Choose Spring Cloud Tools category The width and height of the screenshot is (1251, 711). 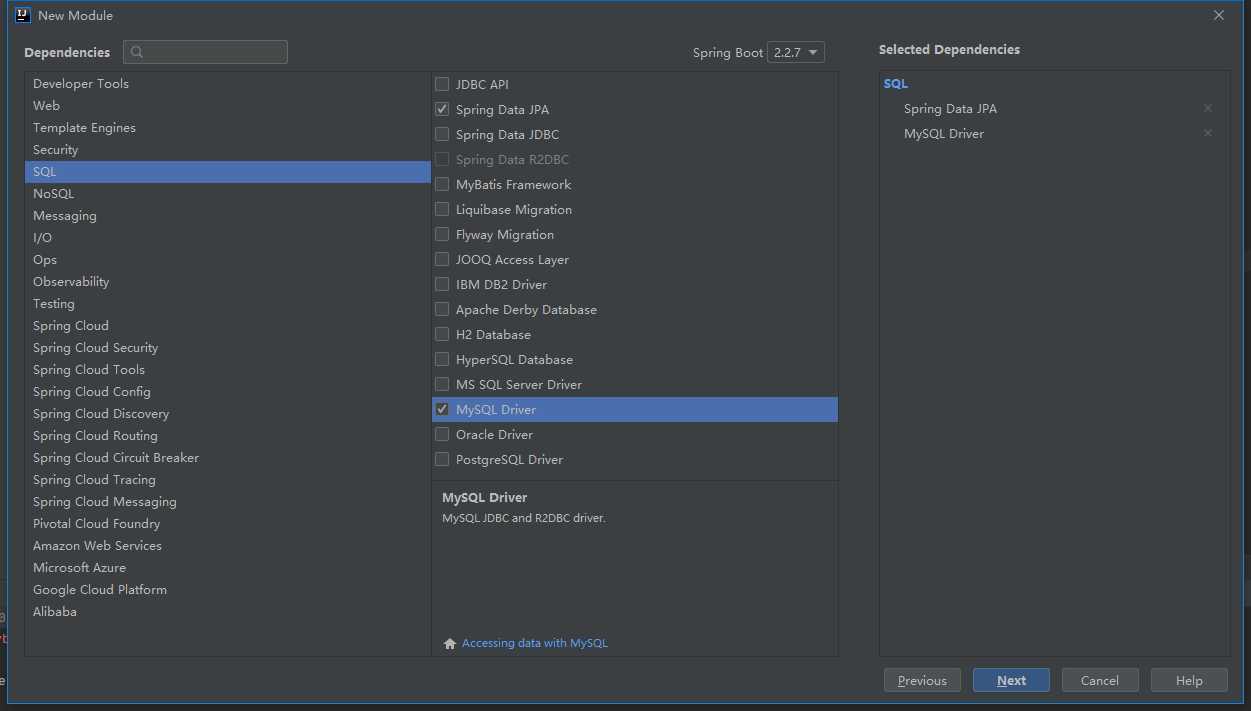coord(228,370)
